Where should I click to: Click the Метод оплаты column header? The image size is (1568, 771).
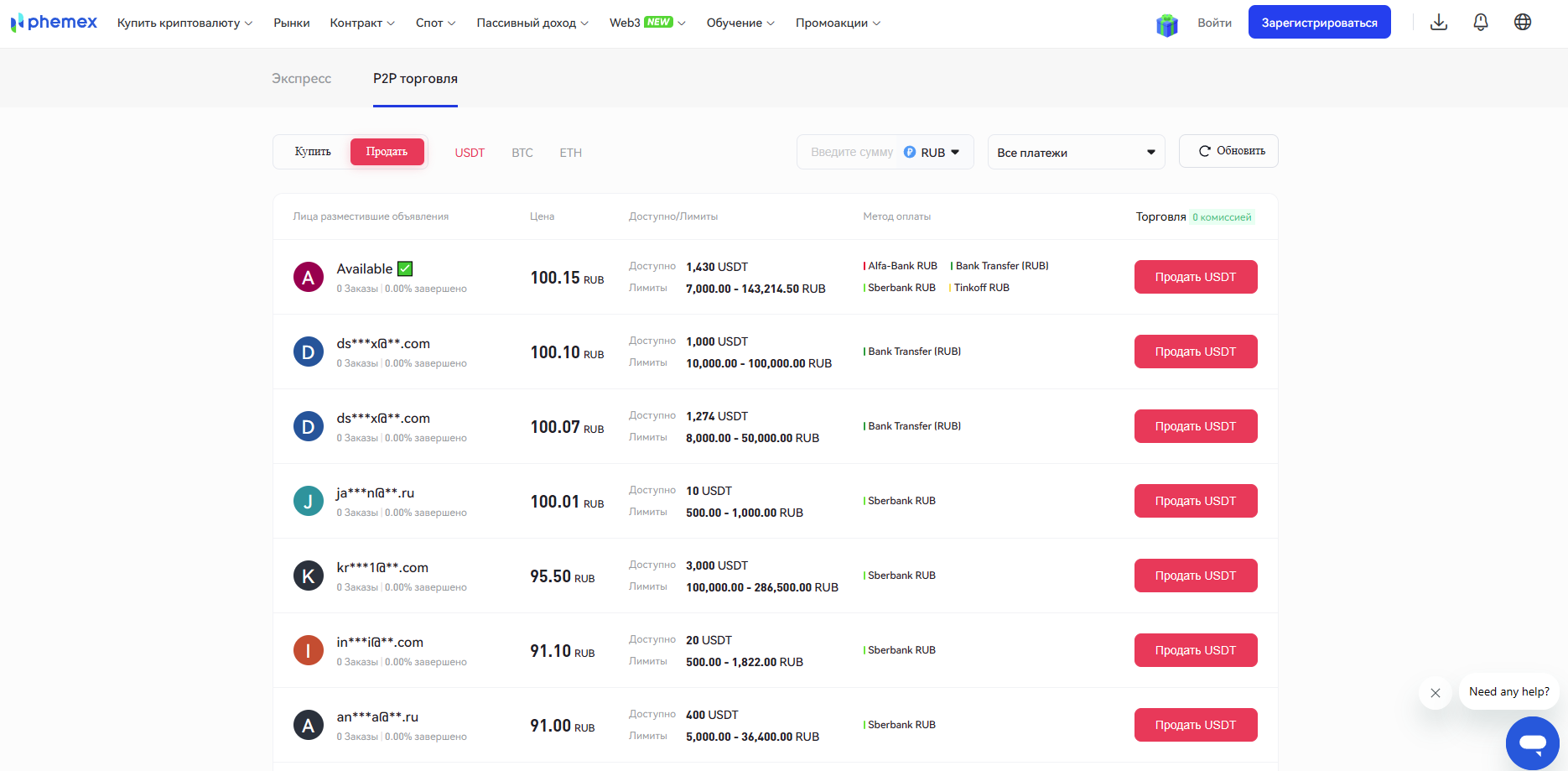pos(896,216)
